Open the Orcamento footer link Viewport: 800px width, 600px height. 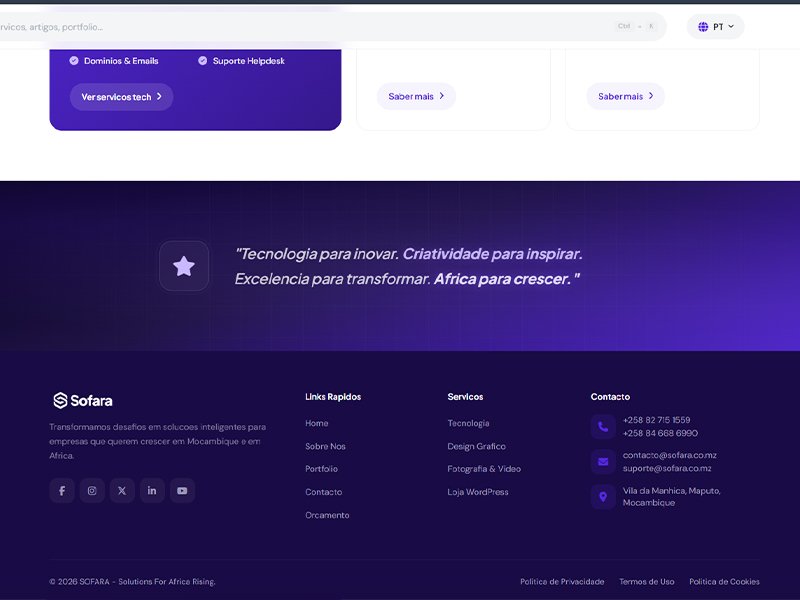click(327, 515)
